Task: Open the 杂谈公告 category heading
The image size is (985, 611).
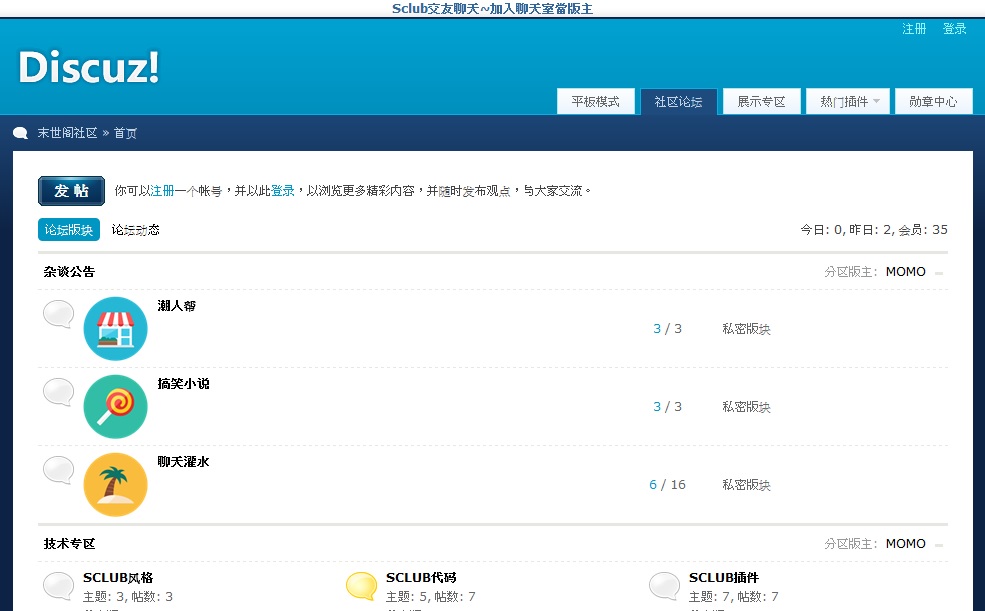Action: pos(69,272)
